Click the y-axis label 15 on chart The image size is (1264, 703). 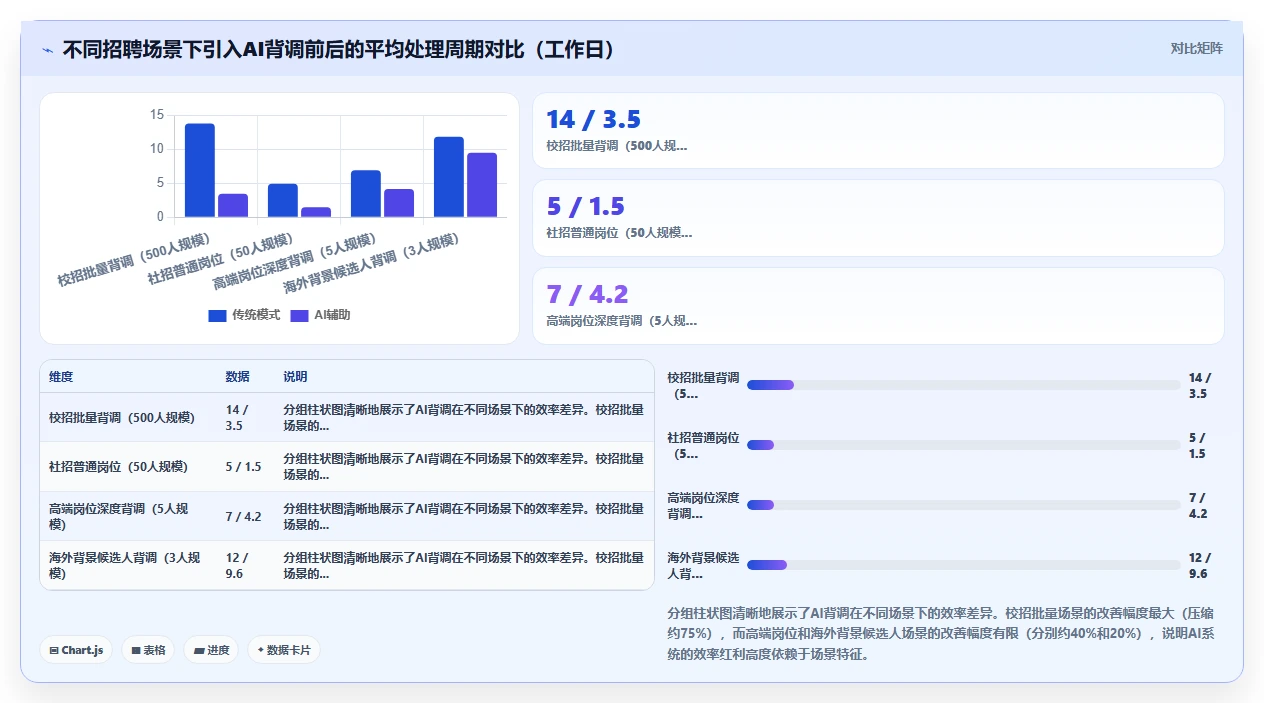tap(157, 115)
